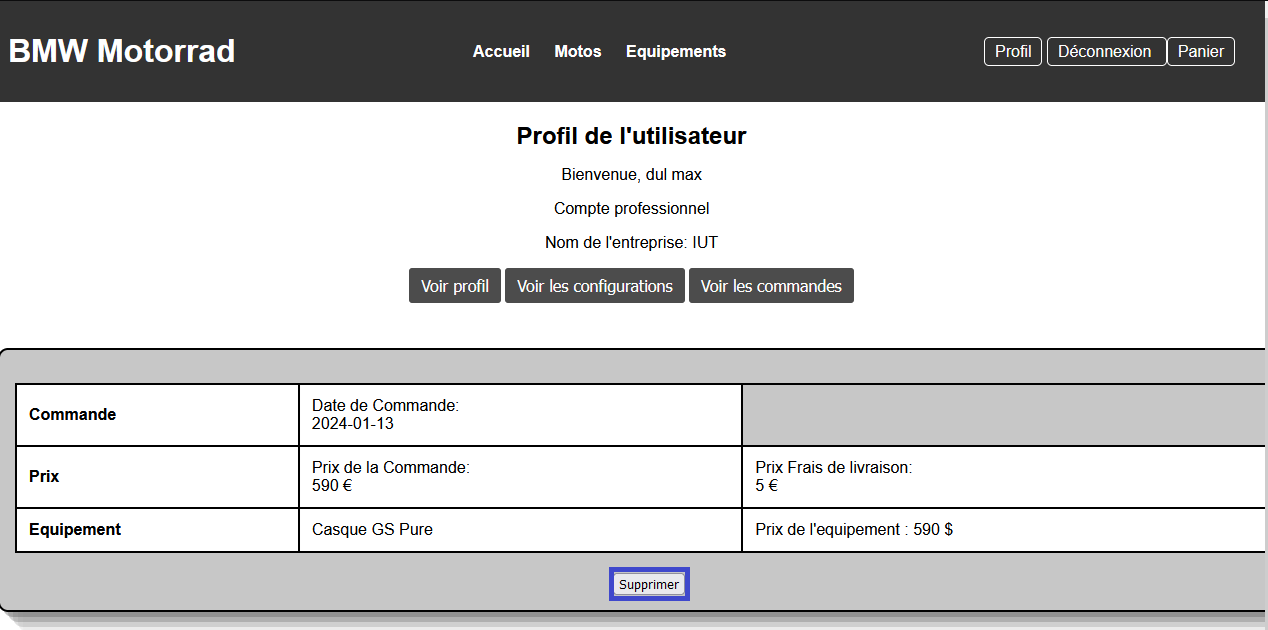
Task: Click the 'Prix de la Commande' 590 € cell
Action: 520,477
